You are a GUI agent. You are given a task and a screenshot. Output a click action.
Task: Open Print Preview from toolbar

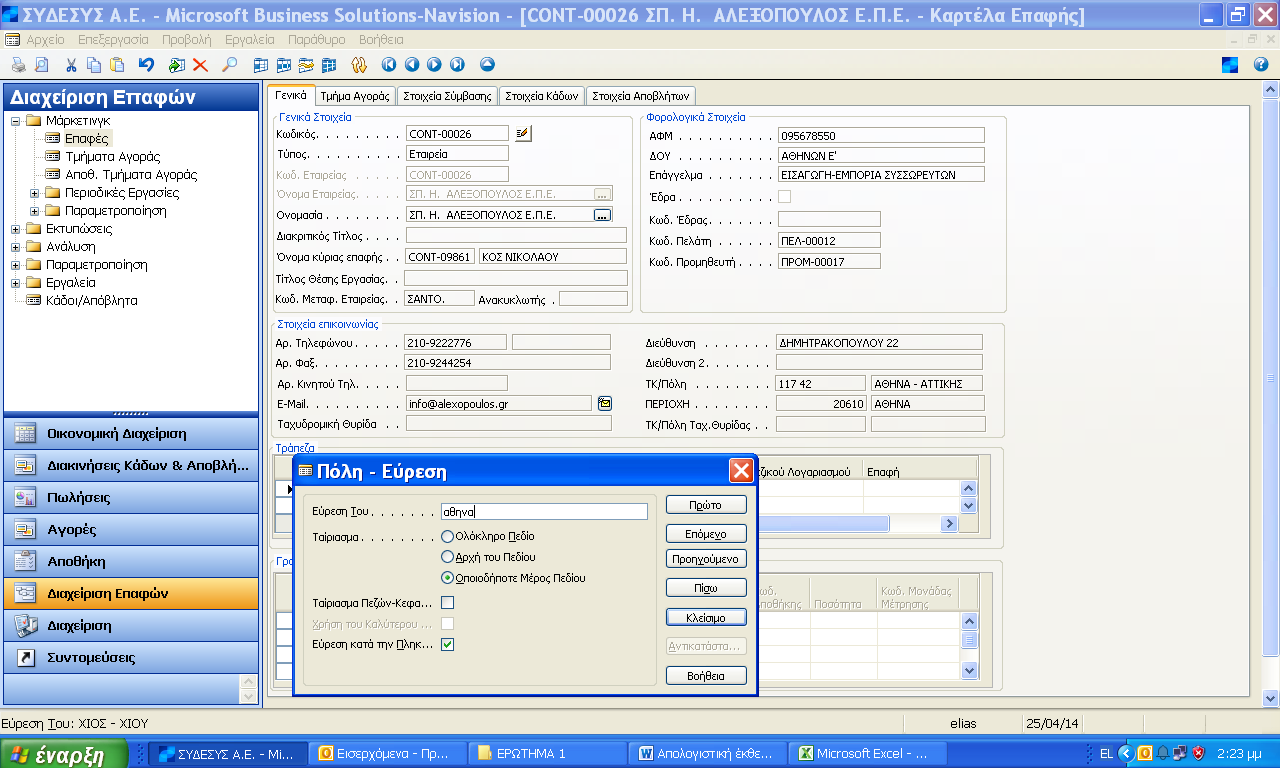pyautogui.click(x=41, y=65)
